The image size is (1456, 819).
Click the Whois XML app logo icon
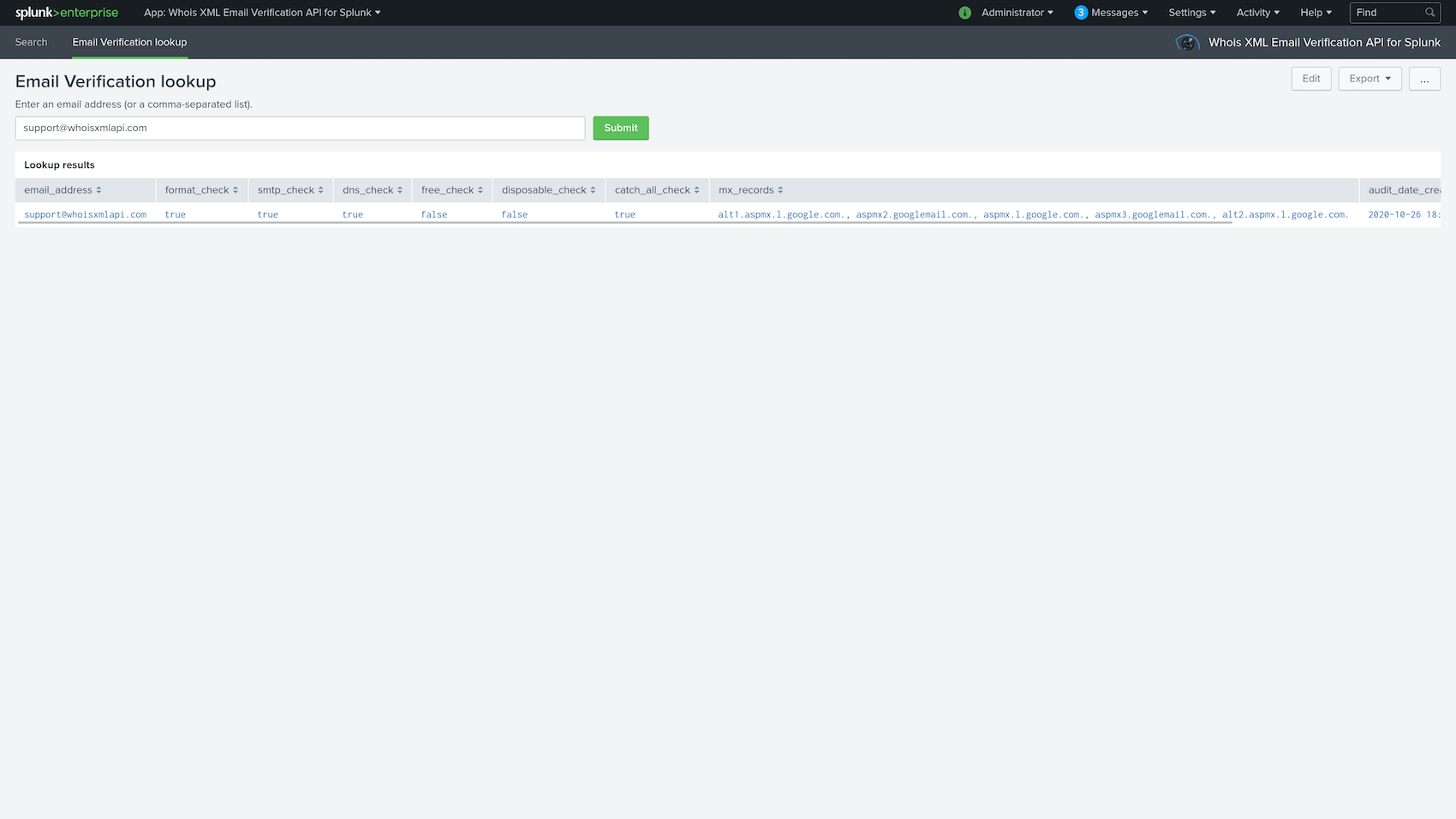pyautogui.click(x=1187, y=42)
